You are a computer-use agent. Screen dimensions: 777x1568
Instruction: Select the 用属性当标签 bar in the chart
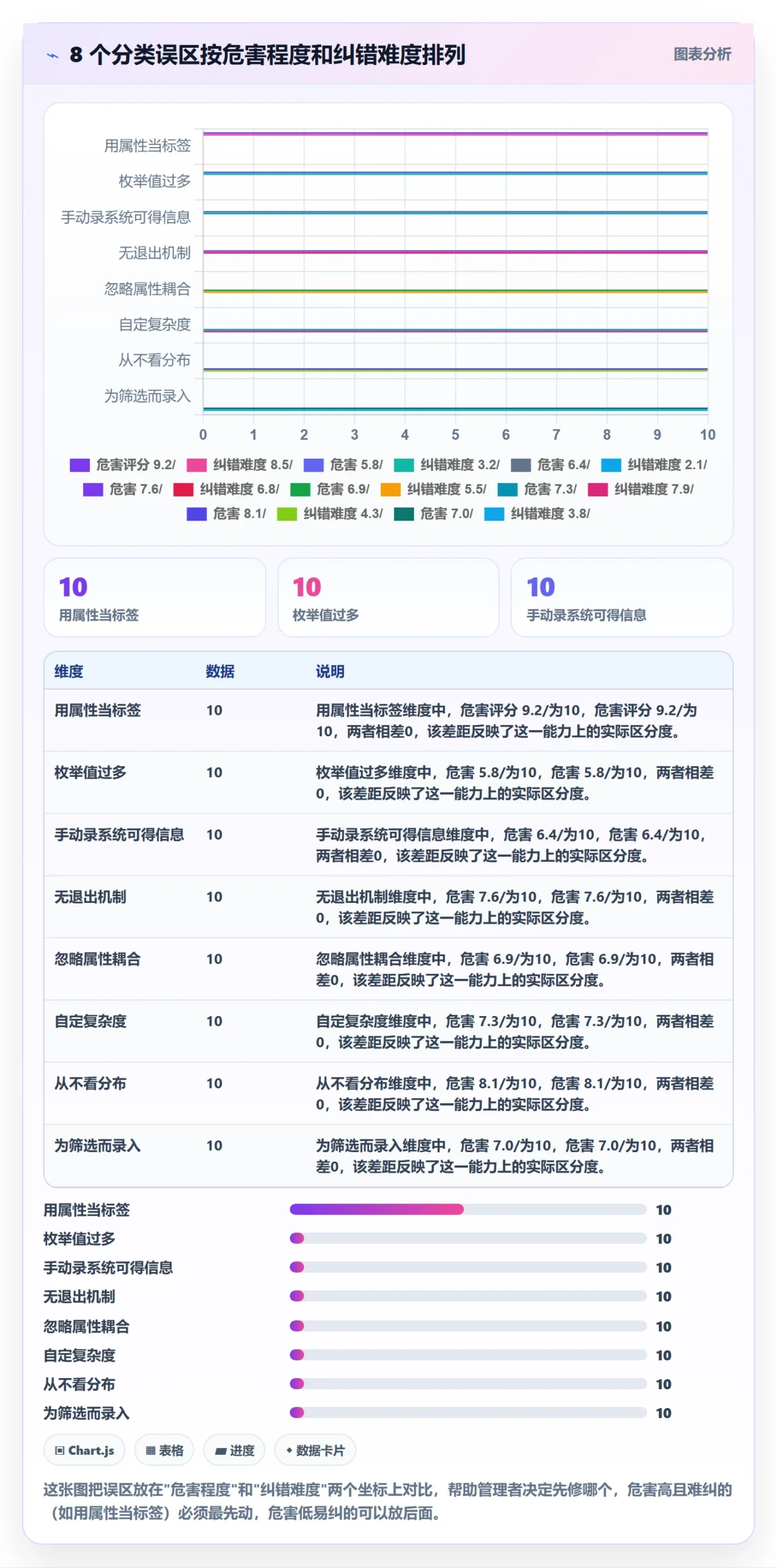click(x=455, y=134)
